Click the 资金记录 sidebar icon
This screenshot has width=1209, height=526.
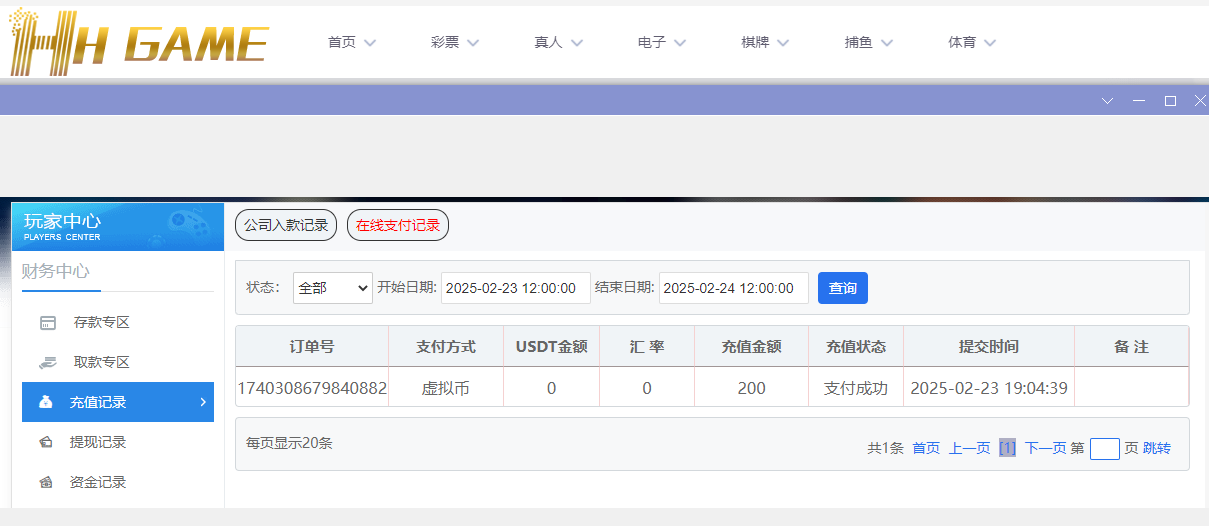click(46, 482)
